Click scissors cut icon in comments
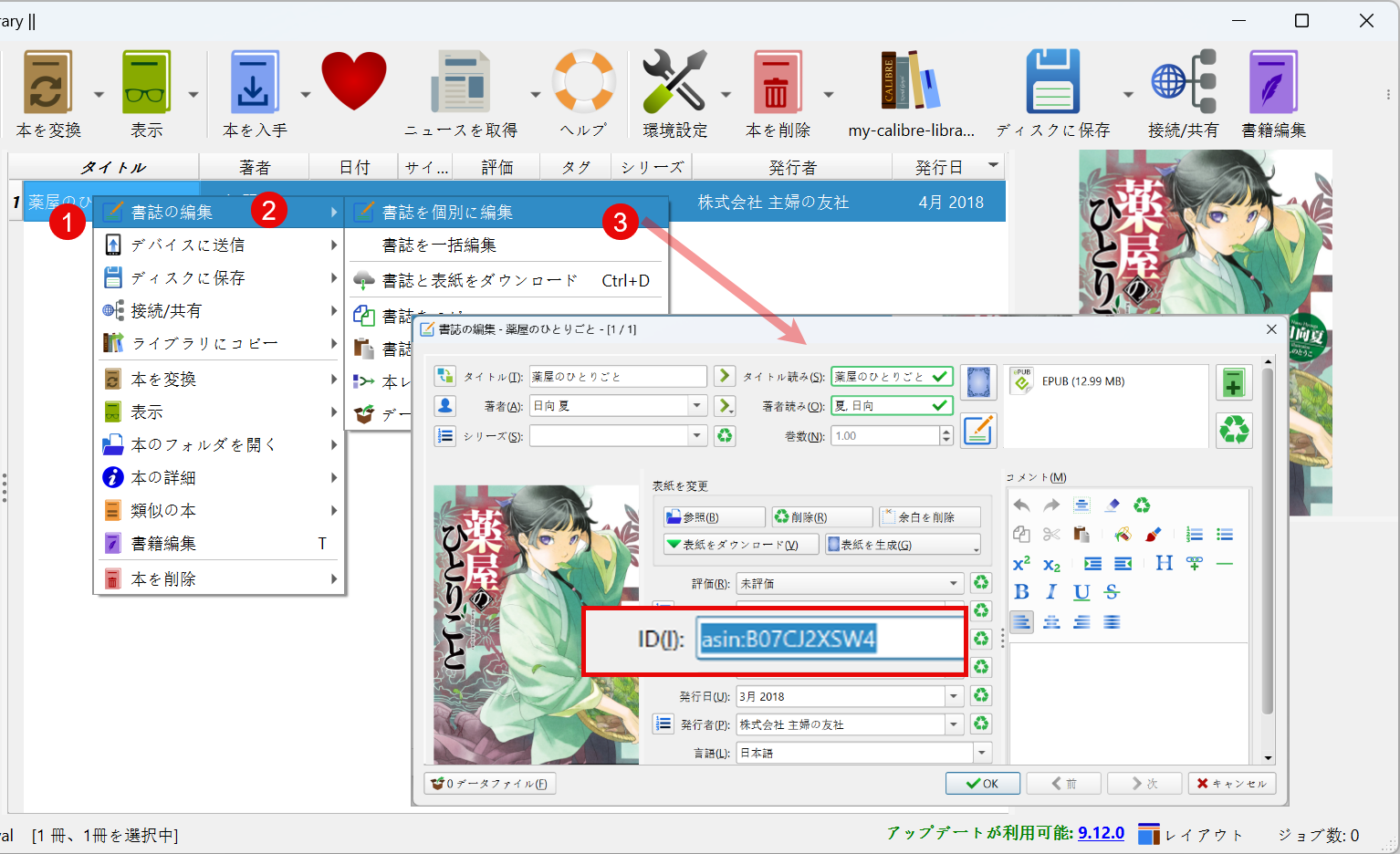 [x=1051, y=535]
